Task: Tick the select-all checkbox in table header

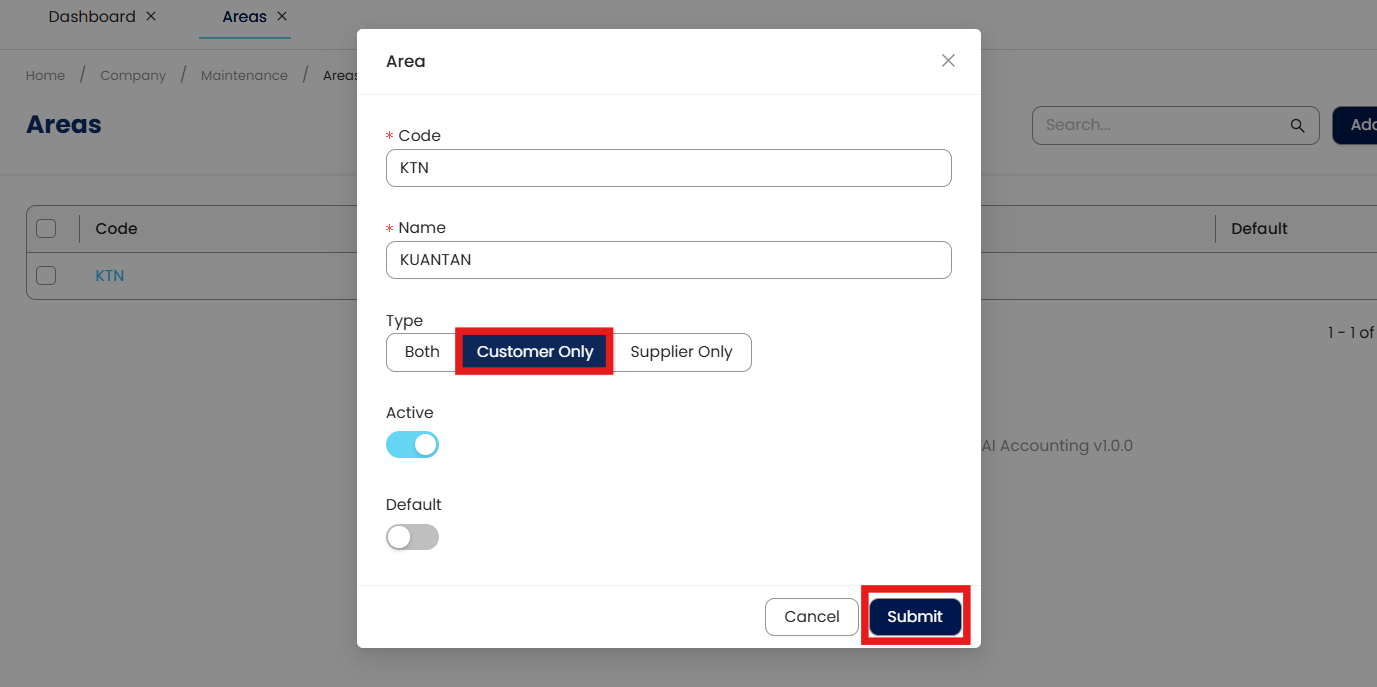Action: [x=46, y=228]
